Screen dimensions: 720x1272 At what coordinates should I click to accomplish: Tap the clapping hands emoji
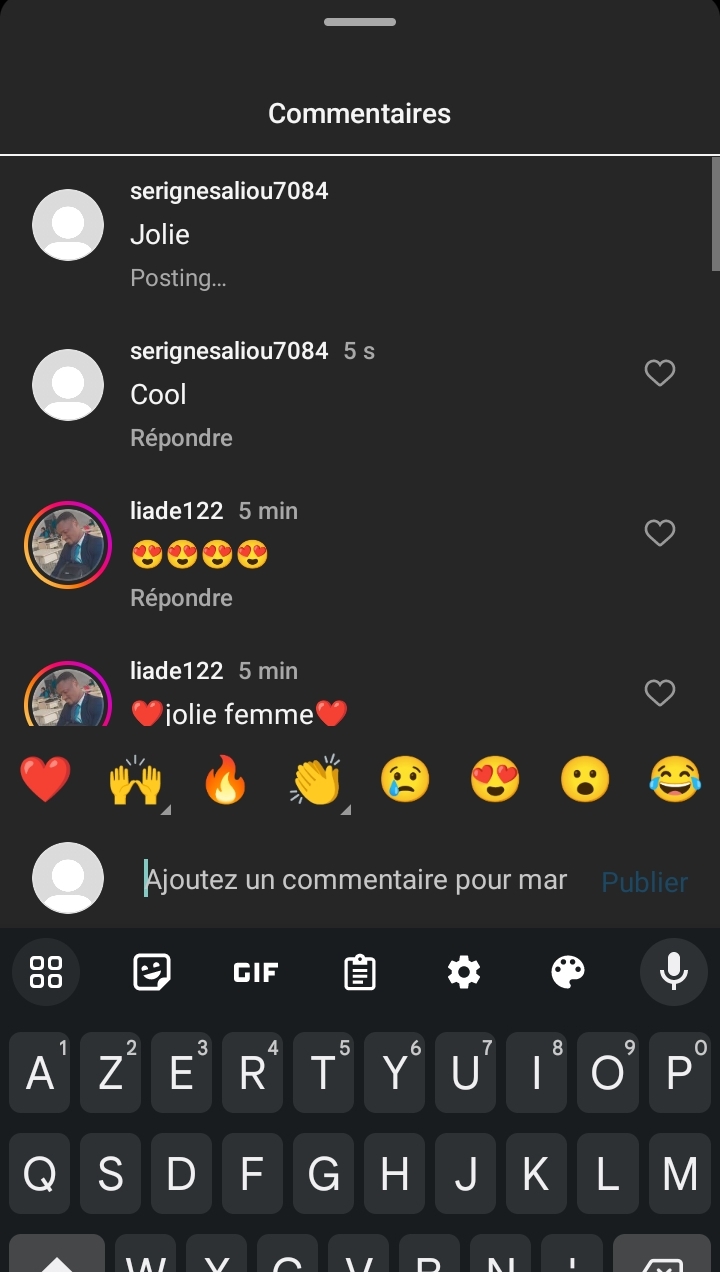316,780
